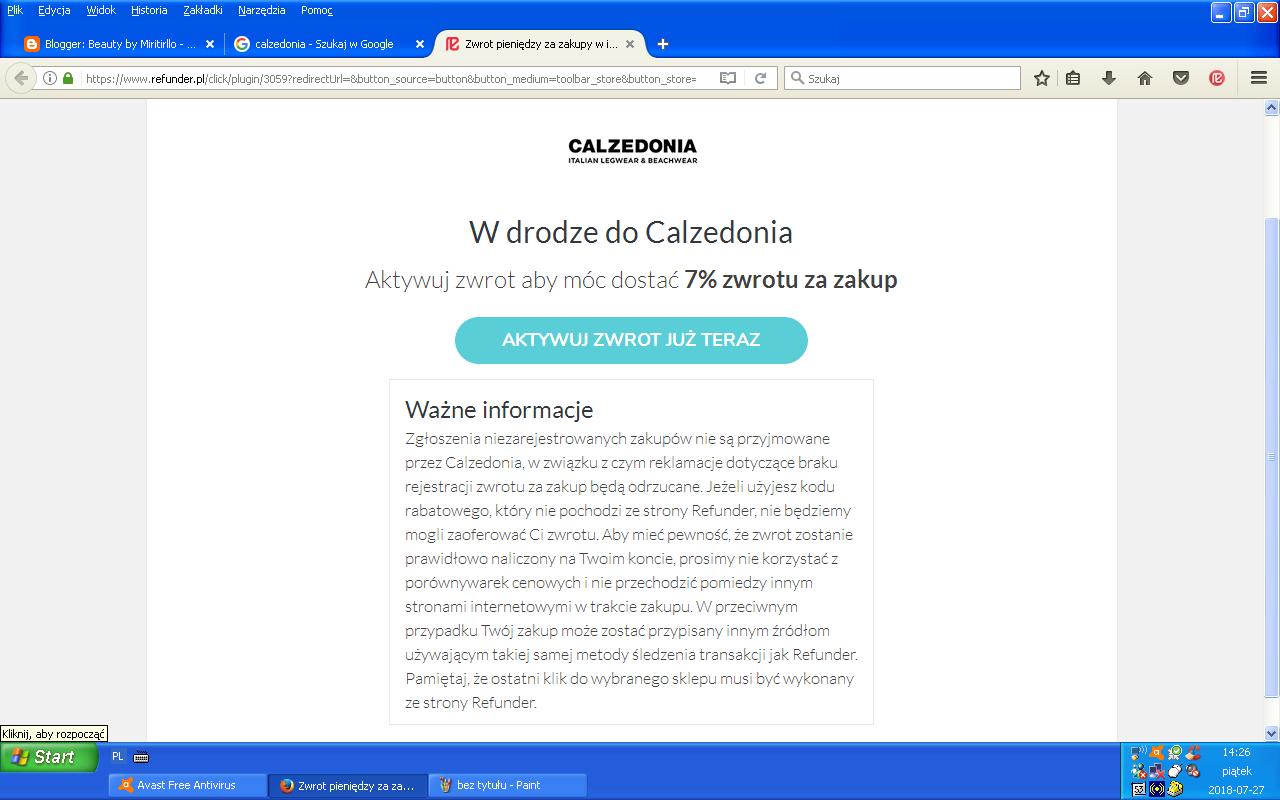
Task: Click the Calzedonia logo
Action: [632, 151]
